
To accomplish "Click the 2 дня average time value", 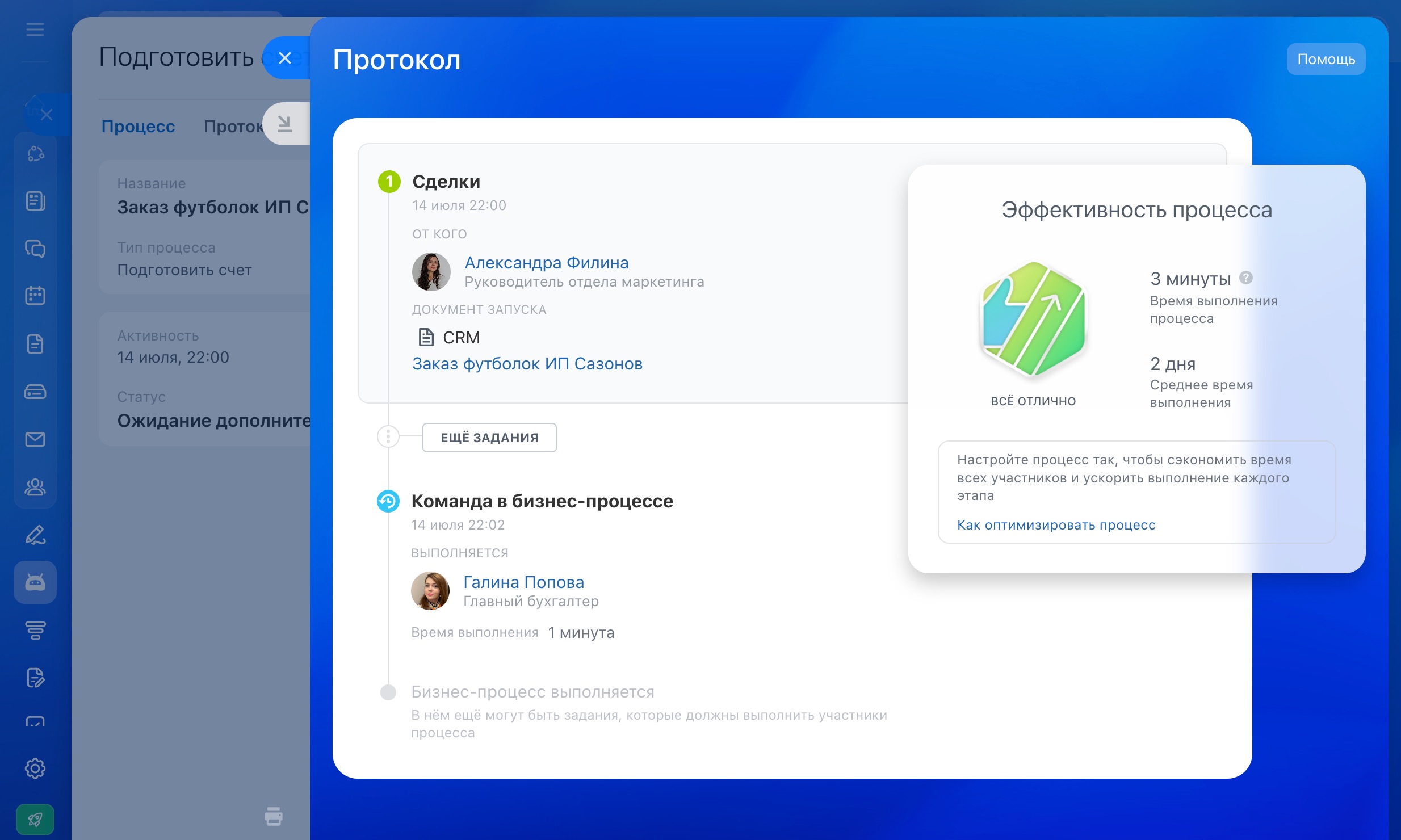I will (1173, 363).
